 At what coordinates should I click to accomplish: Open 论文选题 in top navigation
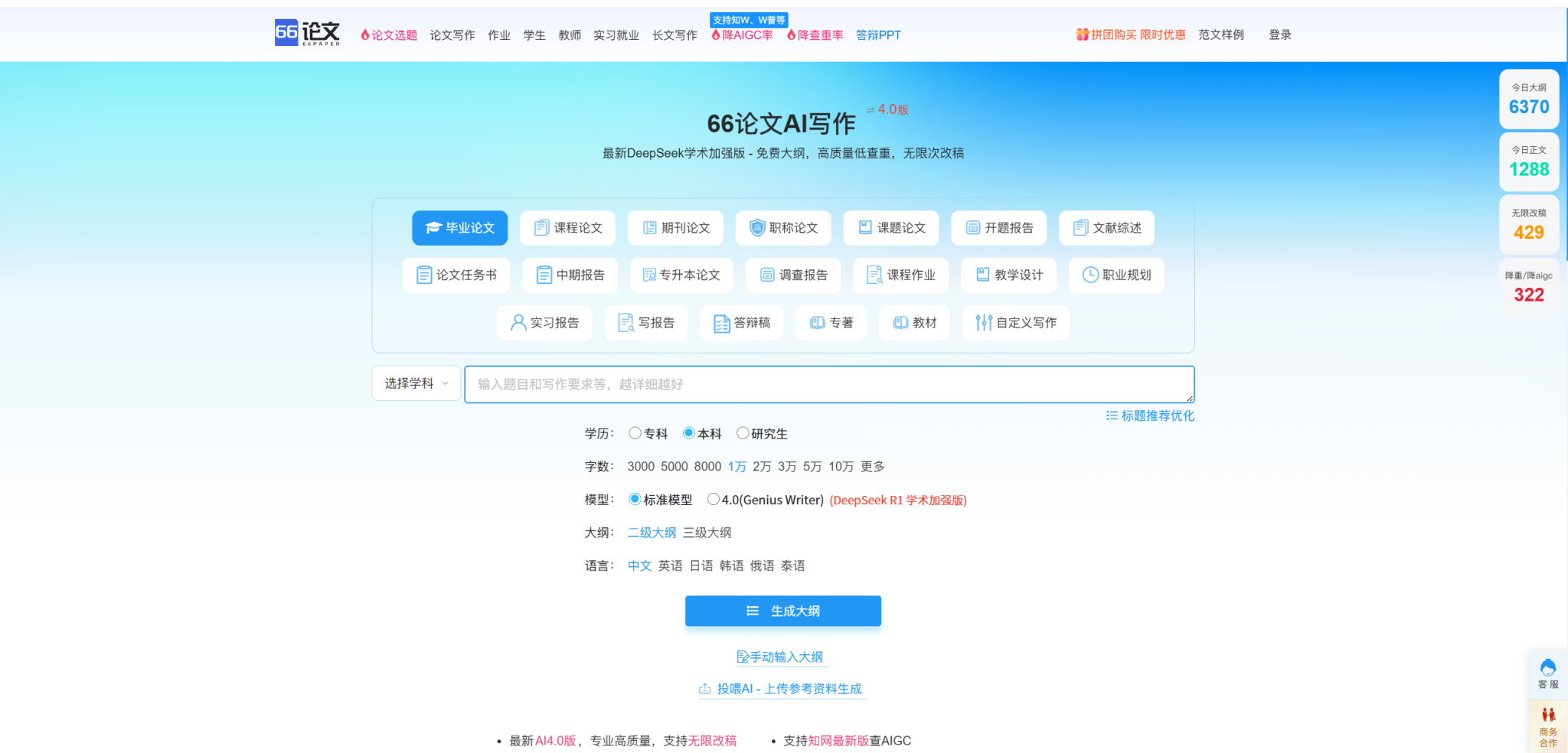point(389,34)
